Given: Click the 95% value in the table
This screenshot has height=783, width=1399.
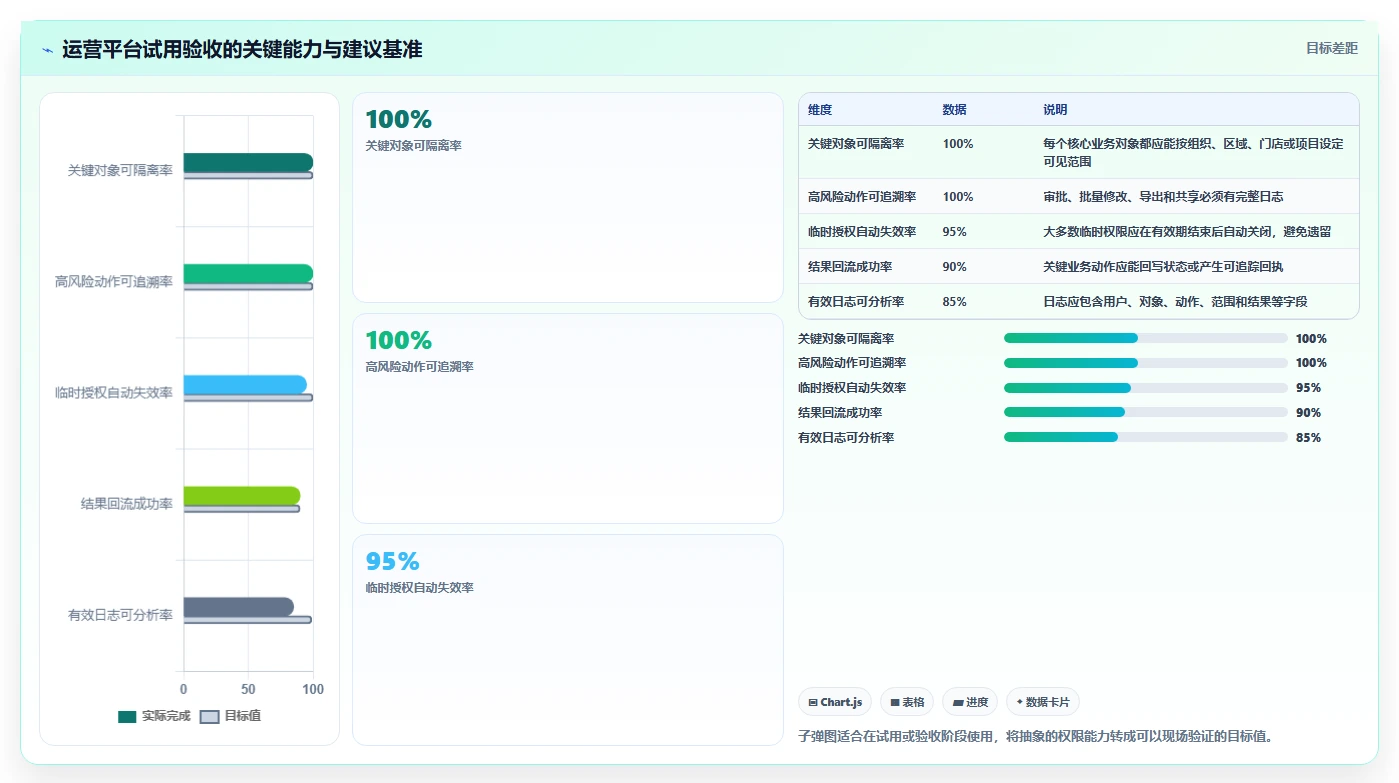Looking at the screenshot, I should [x=955, y=231].
